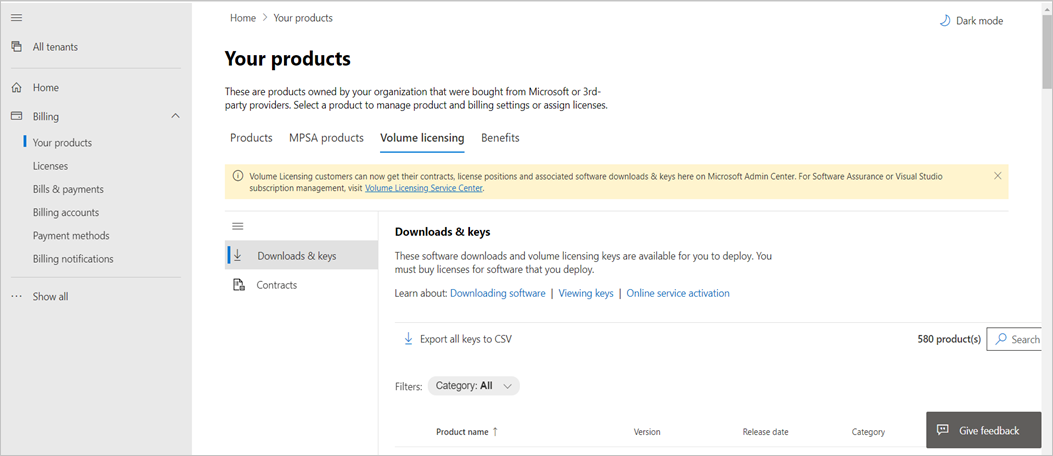Select Downloads & keys menu item
Image resolution: width=1053 pixels, height=456 pixels.
coord(301,255)
